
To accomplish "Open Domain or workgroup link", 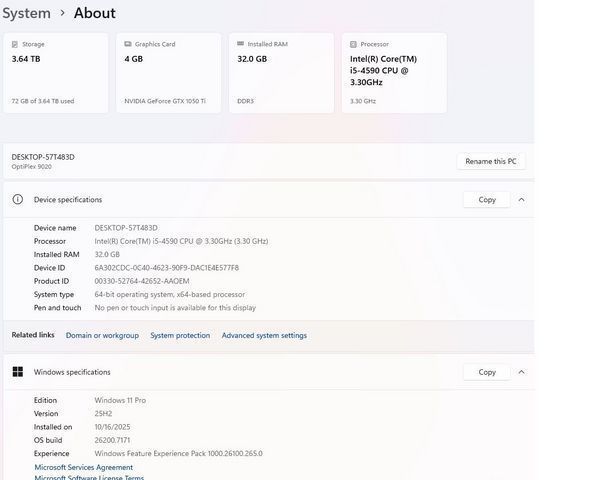I will click(102, 335).
